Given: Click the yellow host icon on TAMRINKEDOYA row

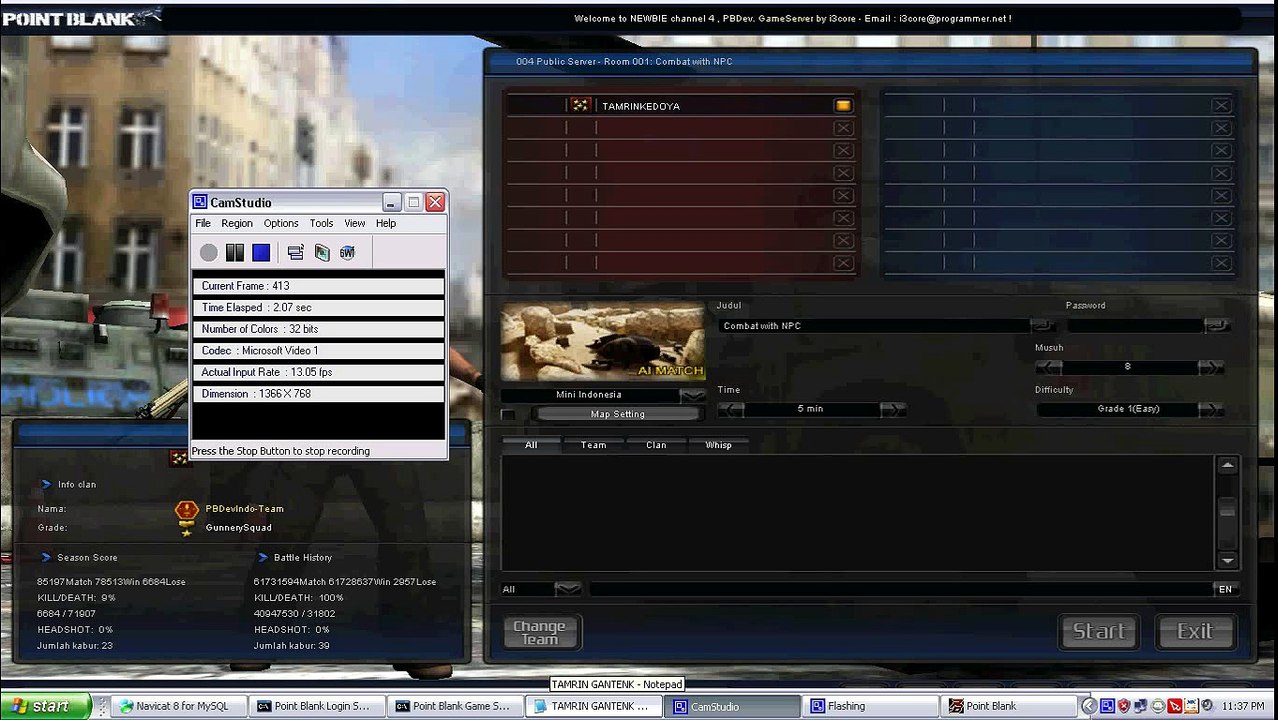Looking at the screenshot, I should click(843, 105).
